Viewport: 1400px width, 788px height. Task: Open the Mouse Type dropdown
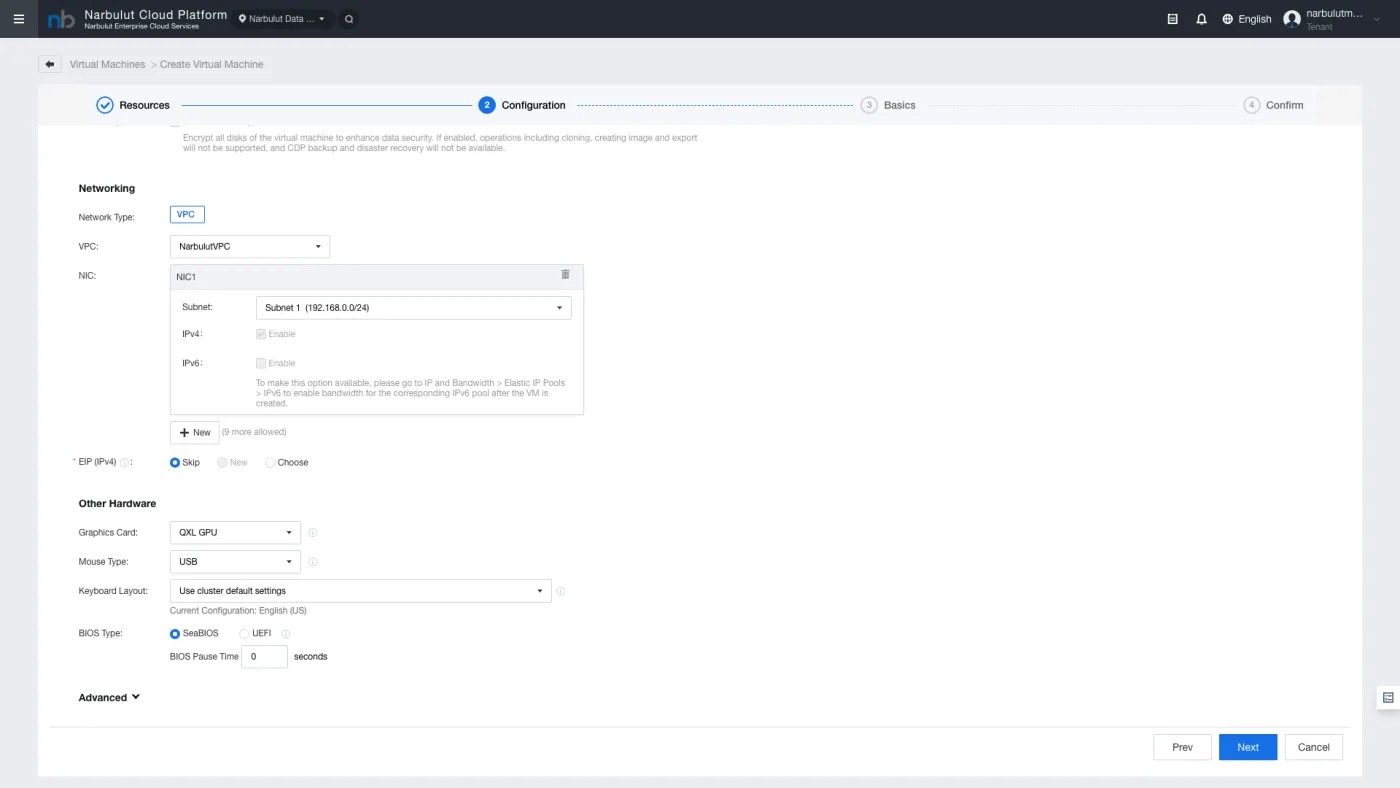235,562
